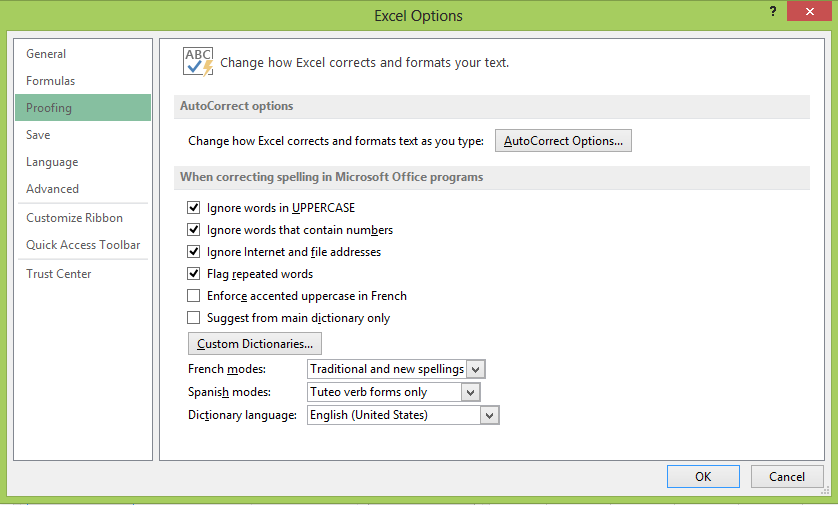Confirm changes with the OK button
This screenshot has height=505, width=838.
click(x=703, y=477)
